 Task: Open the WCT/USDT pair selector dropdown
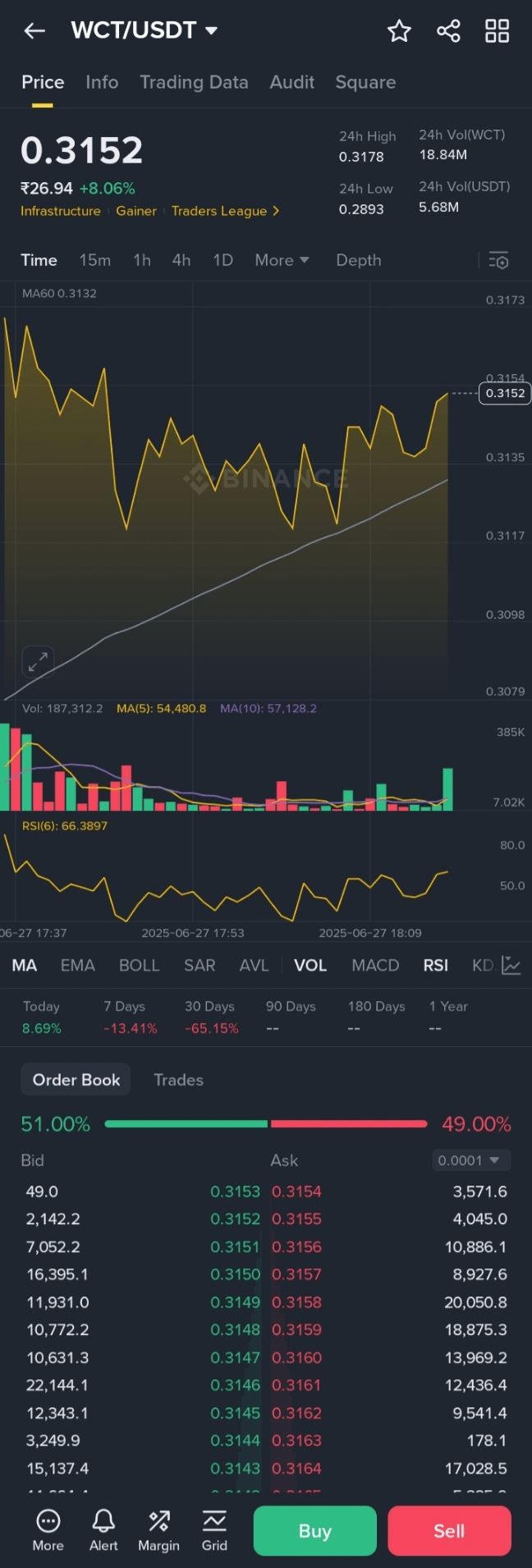pyautogui.click(x=144, y=30)
